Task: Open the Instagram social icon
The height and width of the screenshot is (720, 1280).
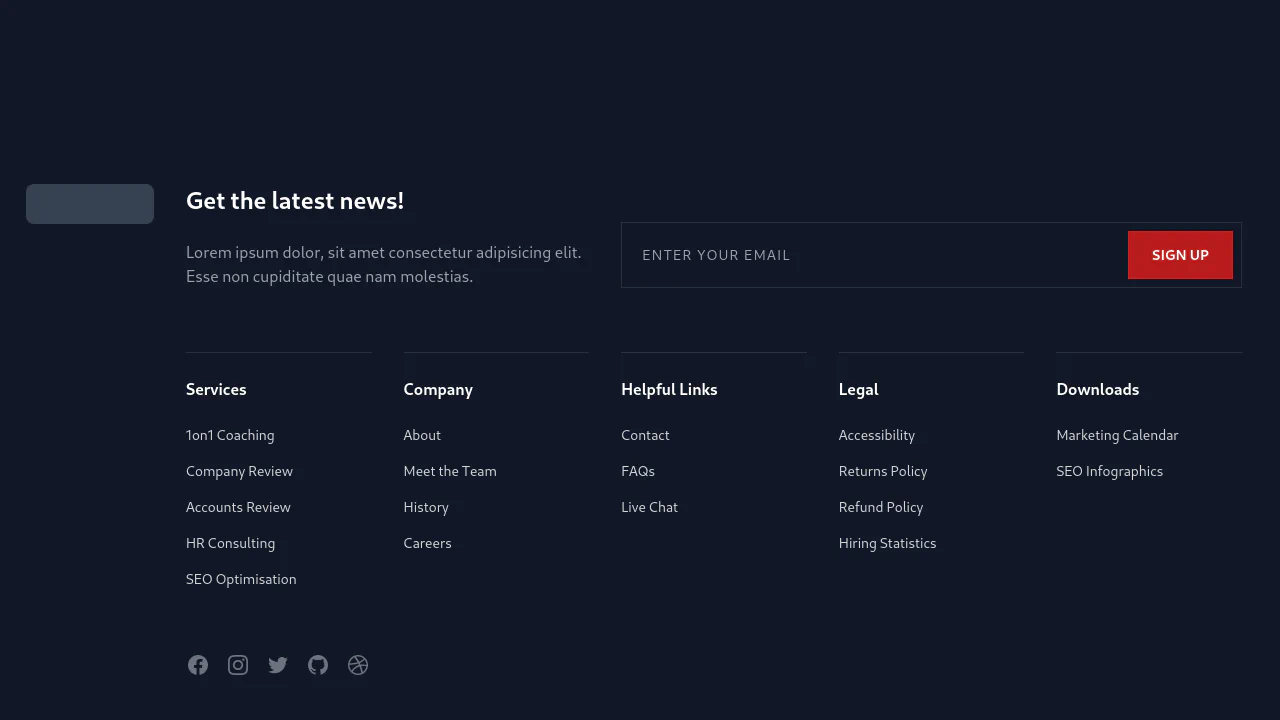Action: click(x=238, y=665)
